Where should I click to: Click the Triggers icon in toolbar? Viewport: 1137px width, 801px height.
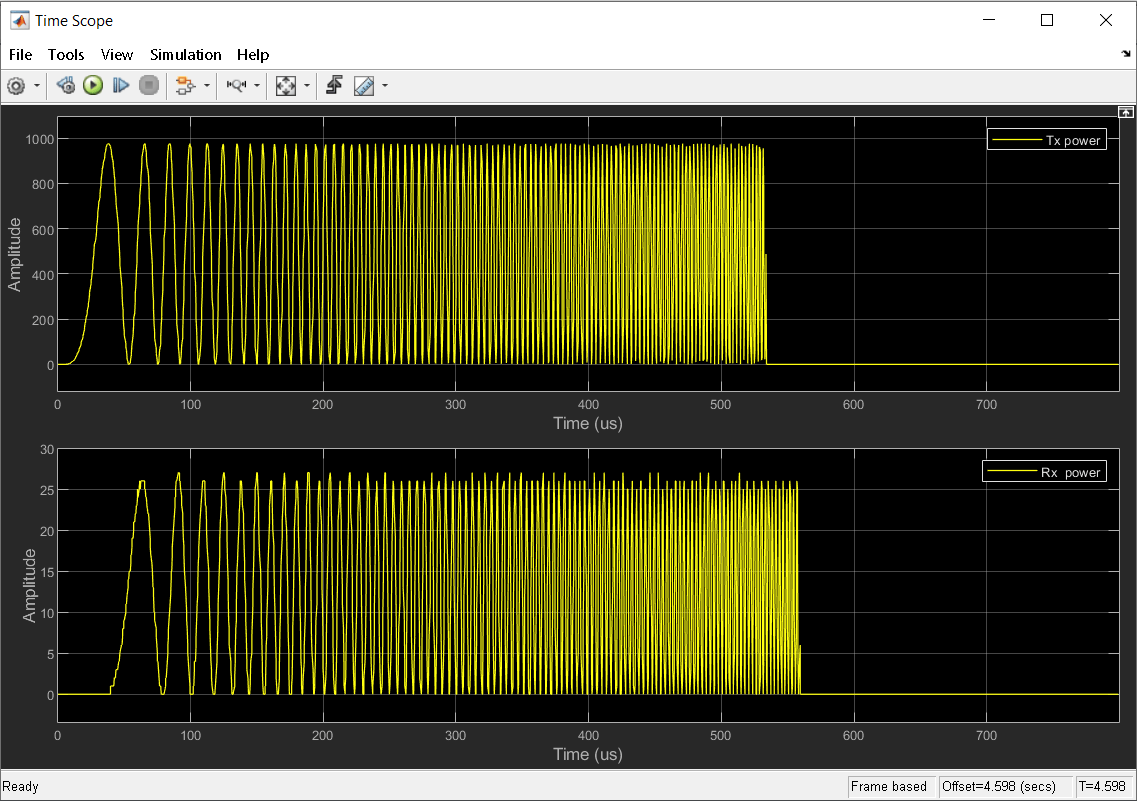coord(334,86)
